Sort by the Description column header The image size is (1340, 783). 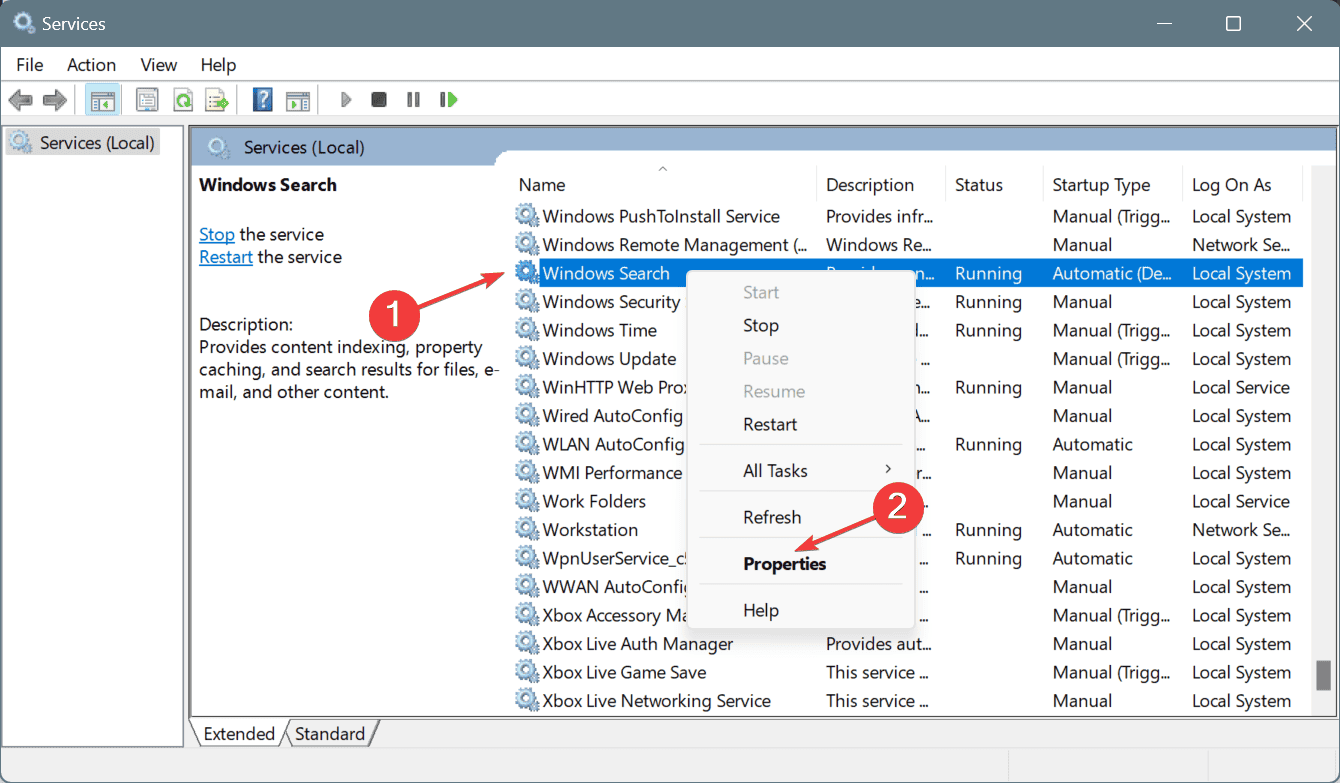881,185
